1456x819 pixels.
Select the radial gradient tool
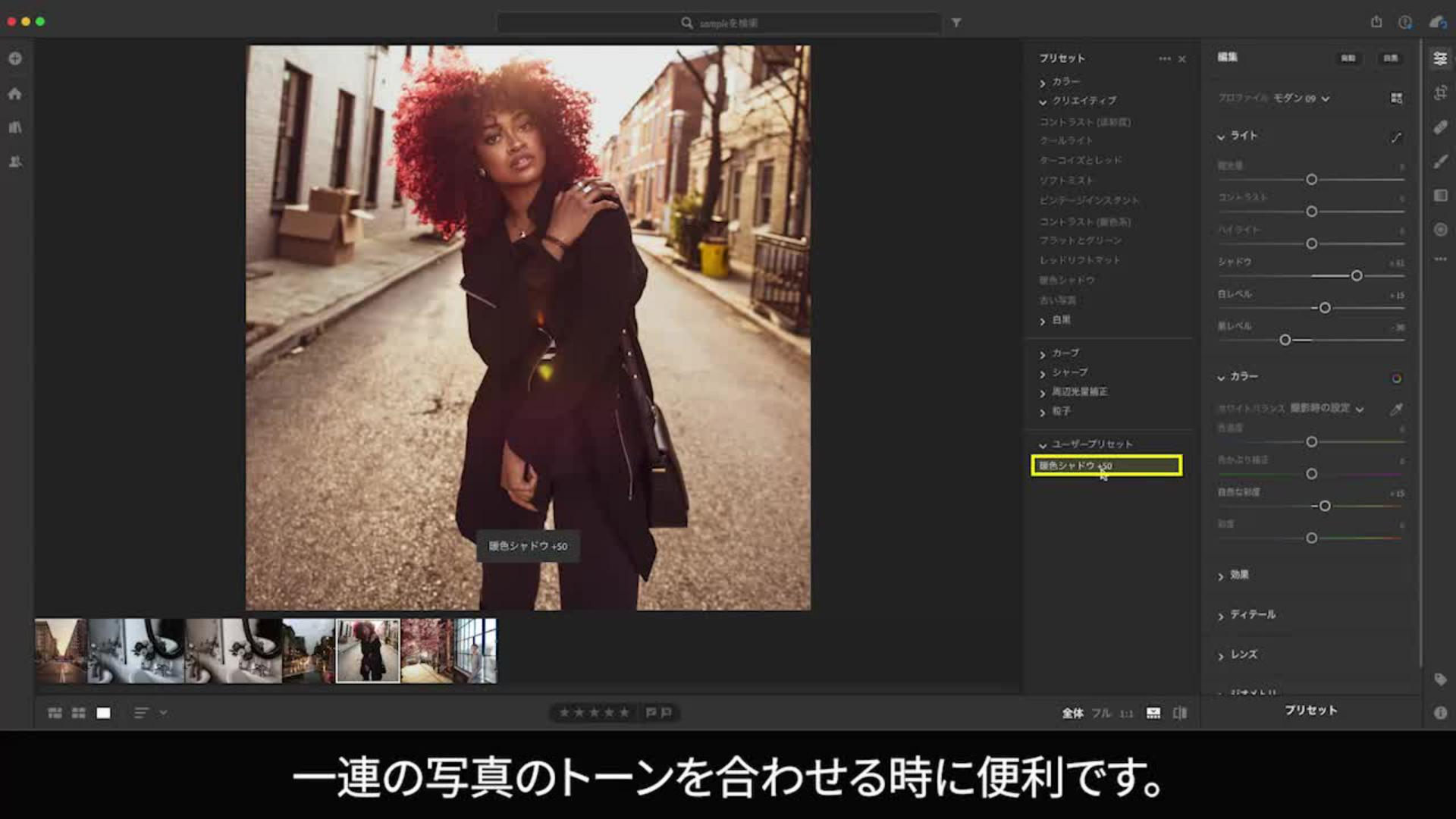pyautogui.click(x=1440, y=230)
